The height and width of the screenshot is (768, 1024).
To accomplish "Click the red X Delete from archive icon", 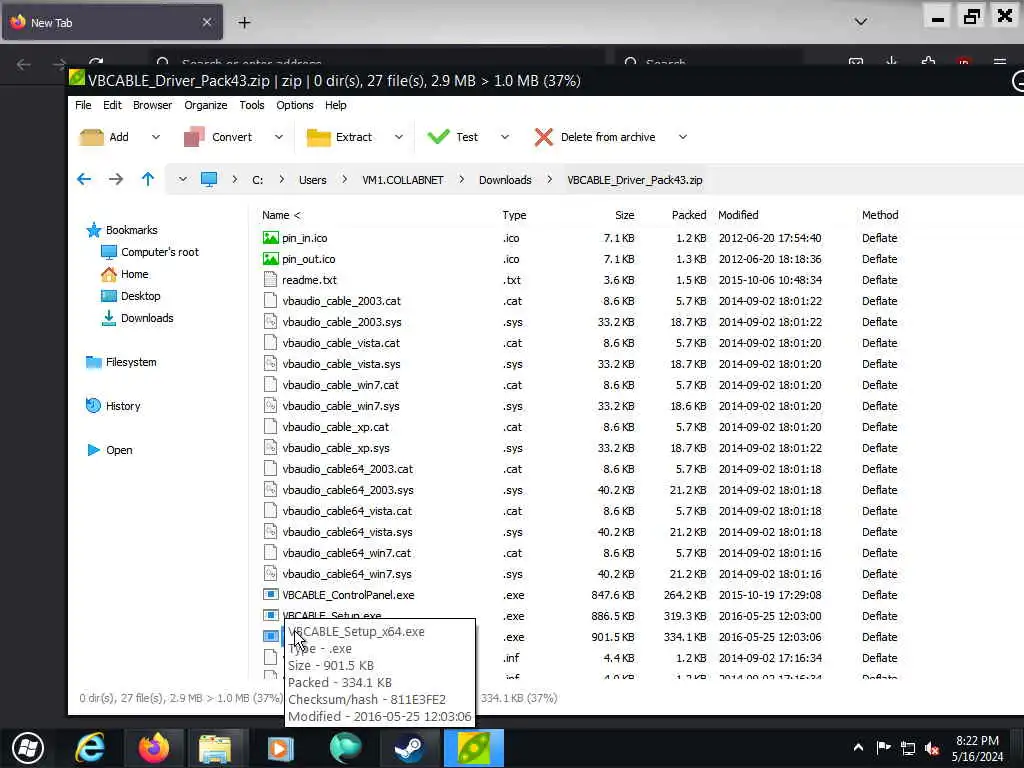I will click(543, 137).
